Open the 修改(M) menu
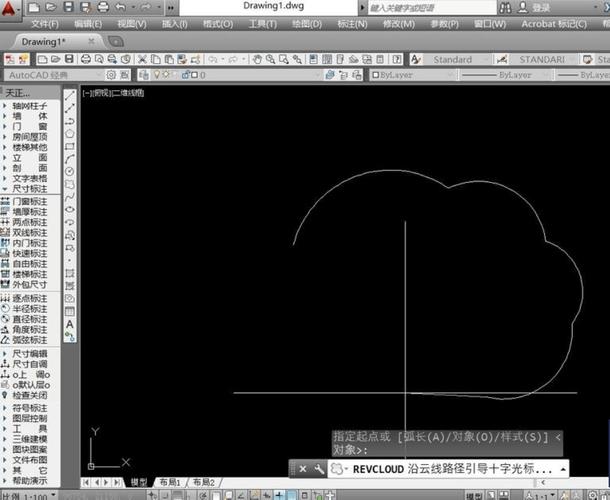The image size is (610, 500). tap(398, 24)
